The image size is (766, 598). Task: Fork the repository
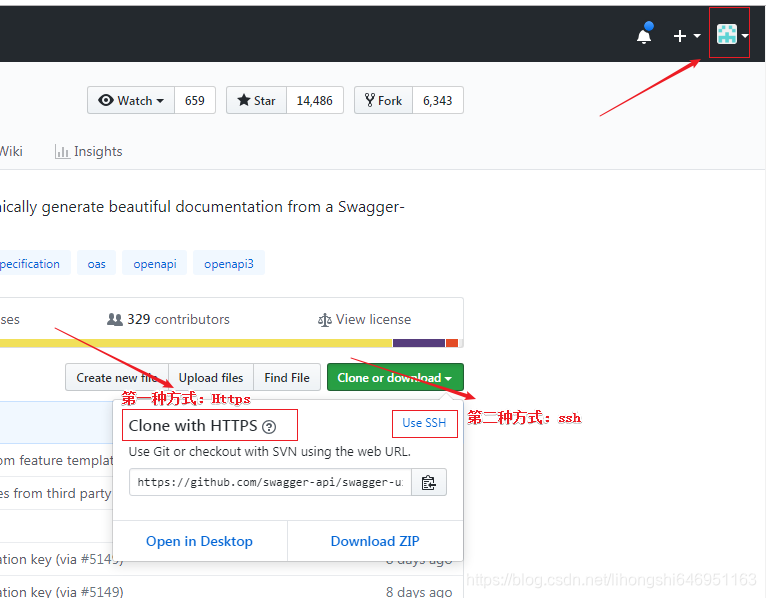[x=383, y=100]
